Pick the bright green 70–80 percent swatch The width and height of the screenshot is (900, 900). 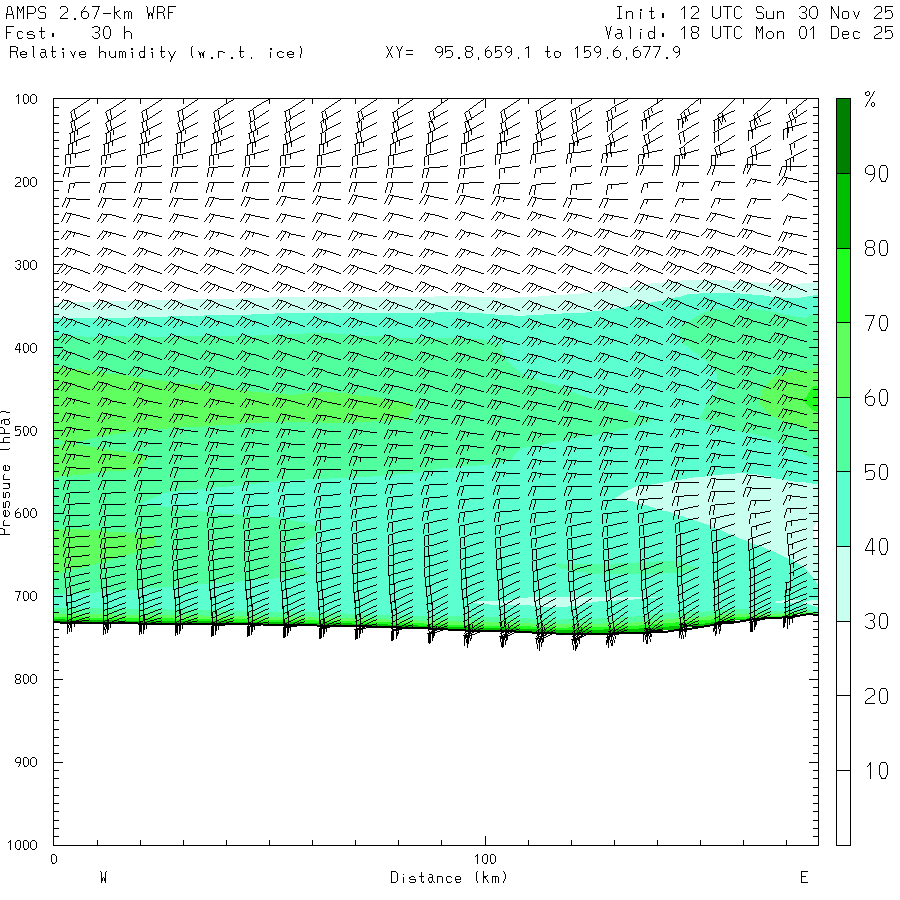click(x=843, y=285)
